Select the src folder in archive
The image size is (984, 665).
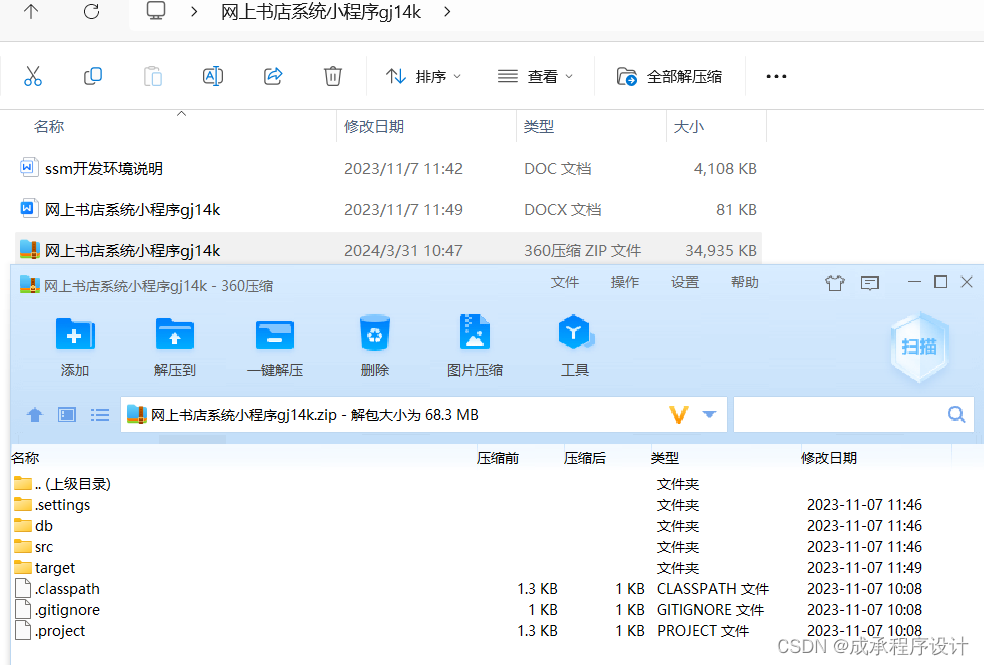click(33, 546)
